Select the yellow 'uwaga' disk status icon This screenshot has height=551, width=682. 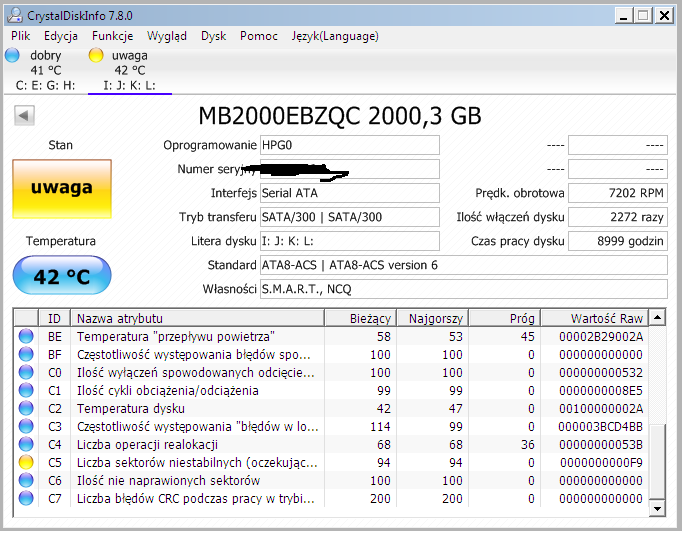click(96, 55)
